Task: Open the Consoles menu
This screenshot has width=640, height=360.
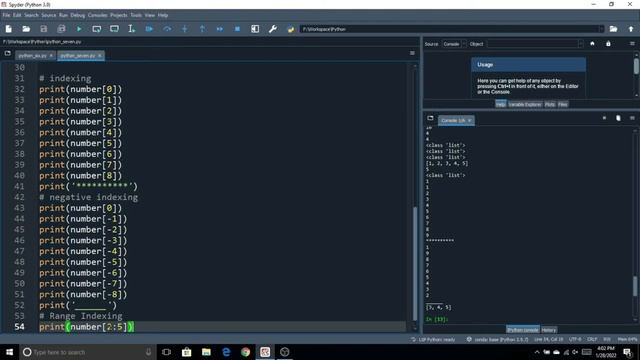Action: point(98,15)
